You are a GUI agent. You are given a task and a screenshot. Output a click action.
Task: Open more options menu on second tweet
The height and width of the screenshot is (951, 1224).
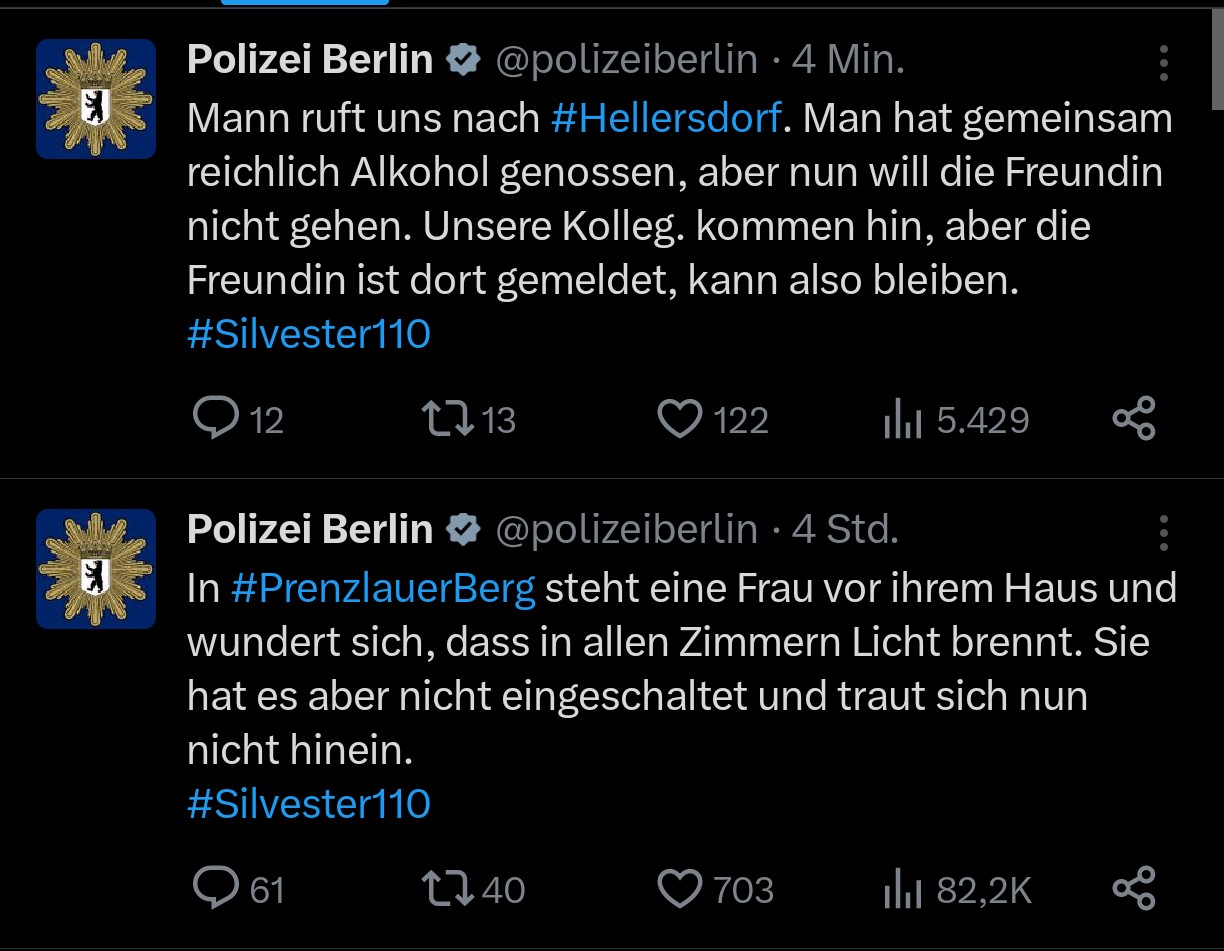click(x=1164, y=533)
